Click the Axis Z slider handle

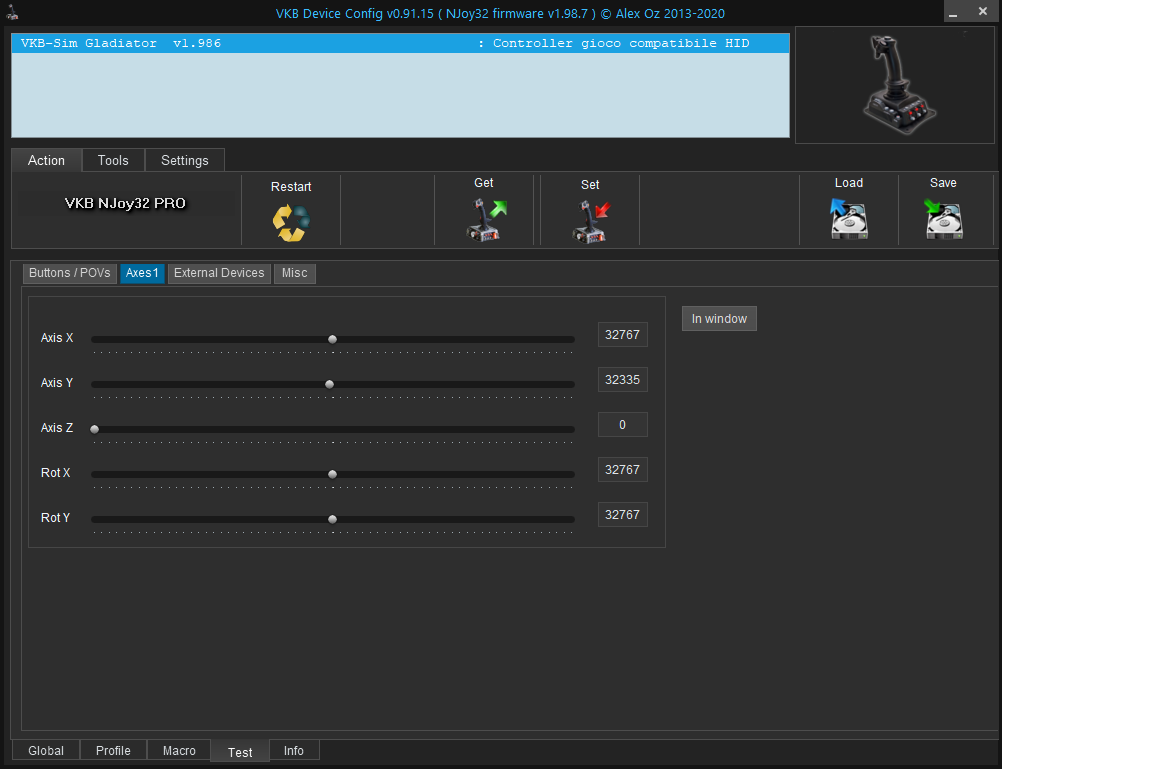click(95, 429)
